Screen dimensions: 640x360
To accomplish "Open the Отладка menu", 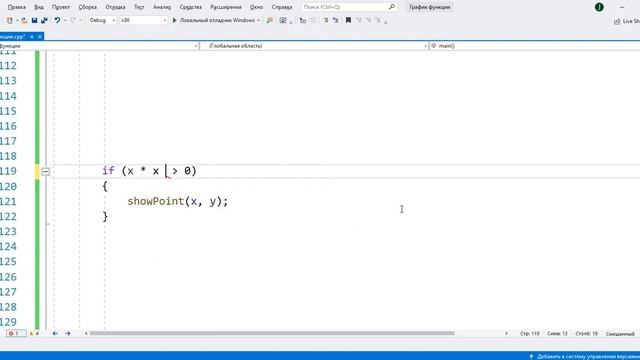I will pyautogui.click(x=116, y=7).
